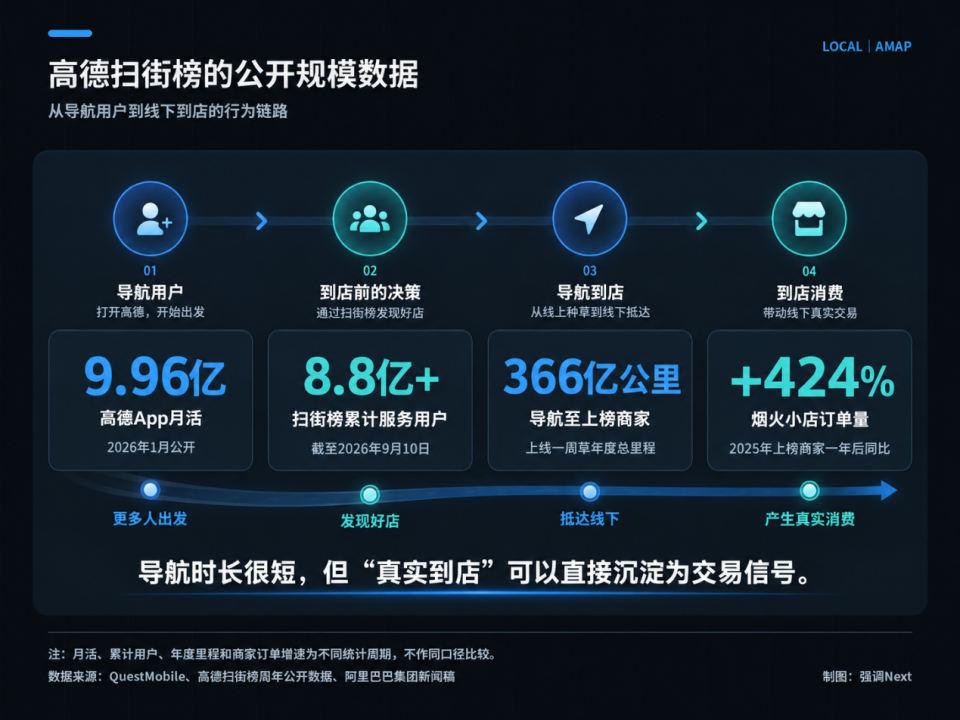Click the storefront icon above 到店消费

click(x=809, y=219)
